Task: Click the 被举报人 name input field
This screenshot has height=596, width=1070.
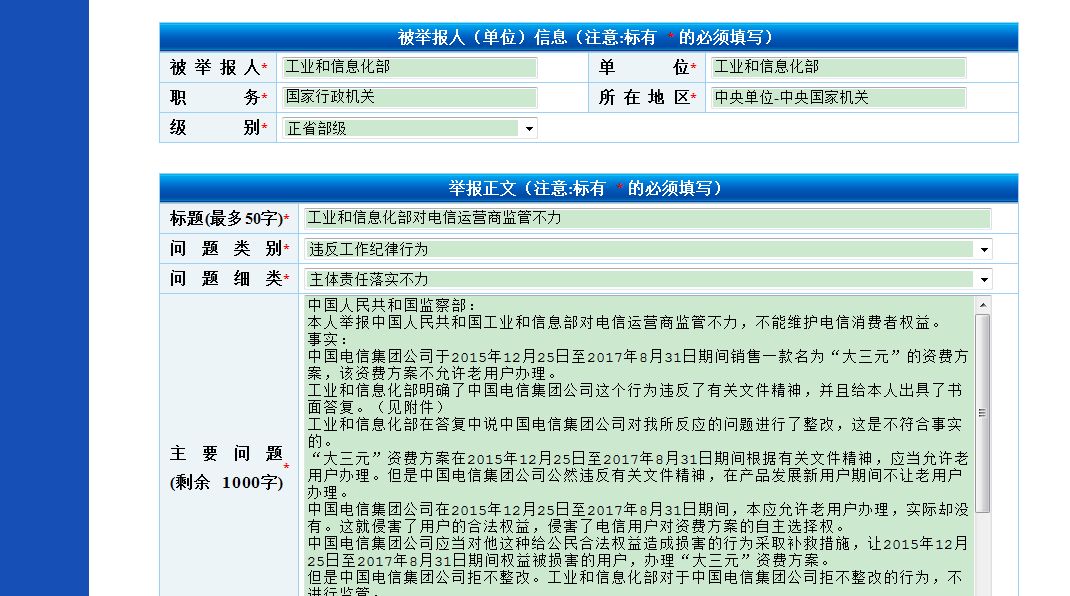Action: [409, 67]
